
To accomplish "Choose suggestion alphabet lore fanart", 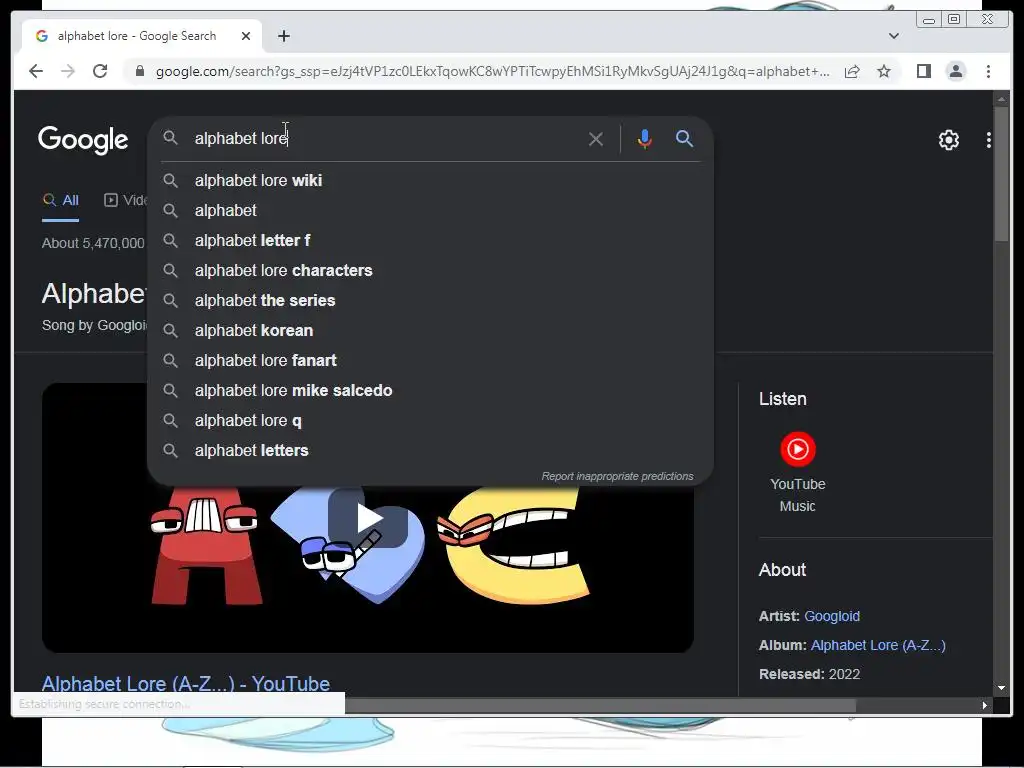I will (x=430, y=360).
